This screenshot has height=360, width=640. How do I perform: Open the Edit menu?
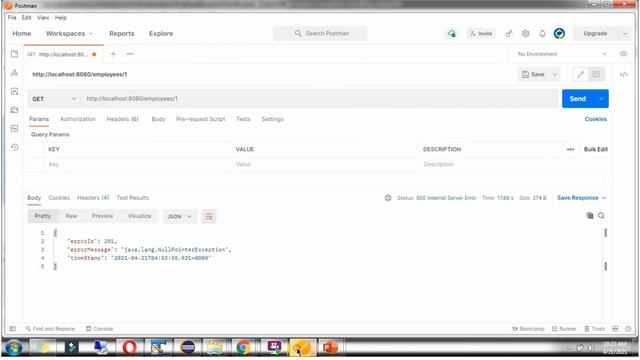(27, 18)
